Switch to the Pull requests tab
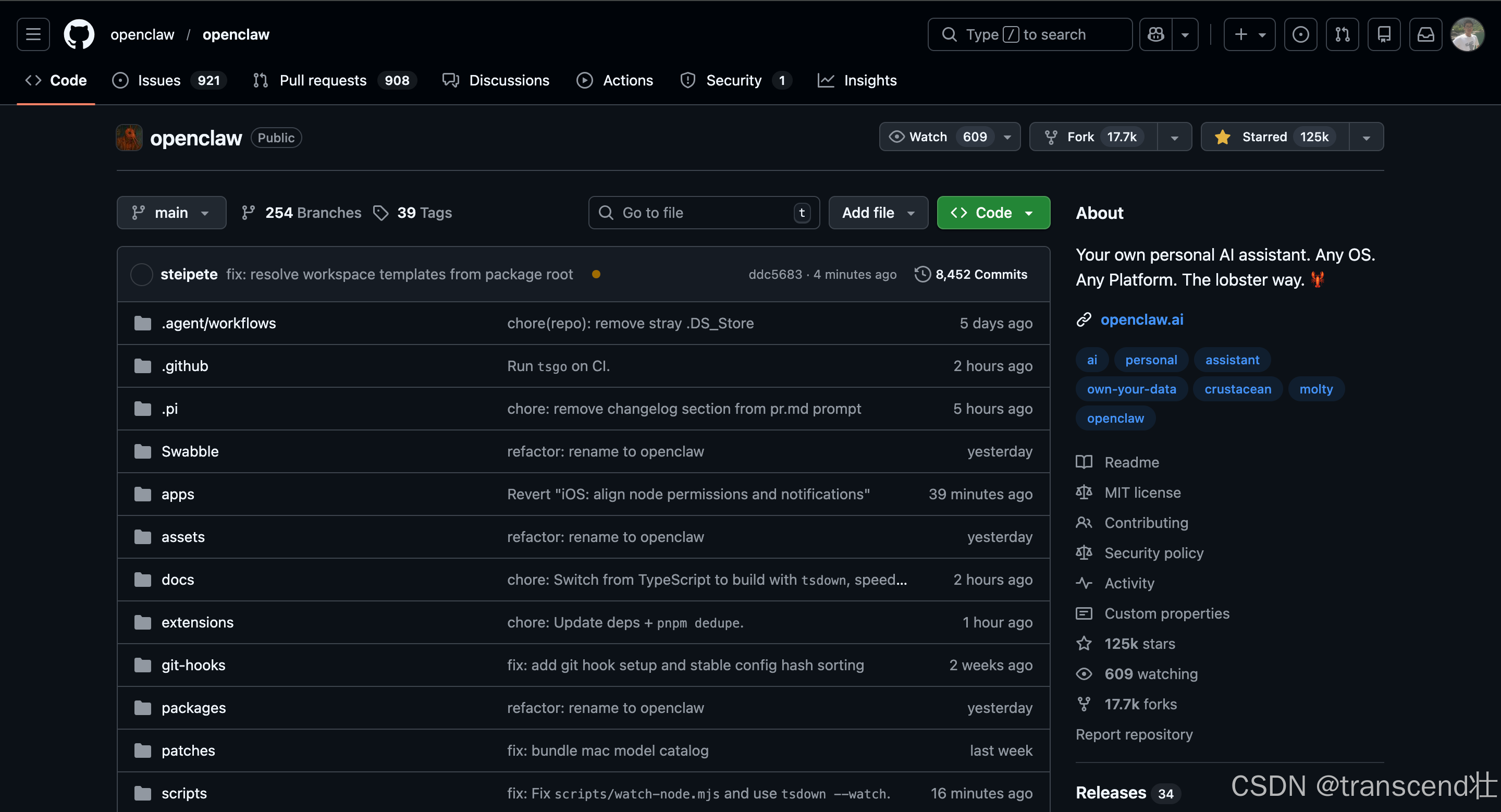This screenshot has width=1501, height=812. [323, 80]
